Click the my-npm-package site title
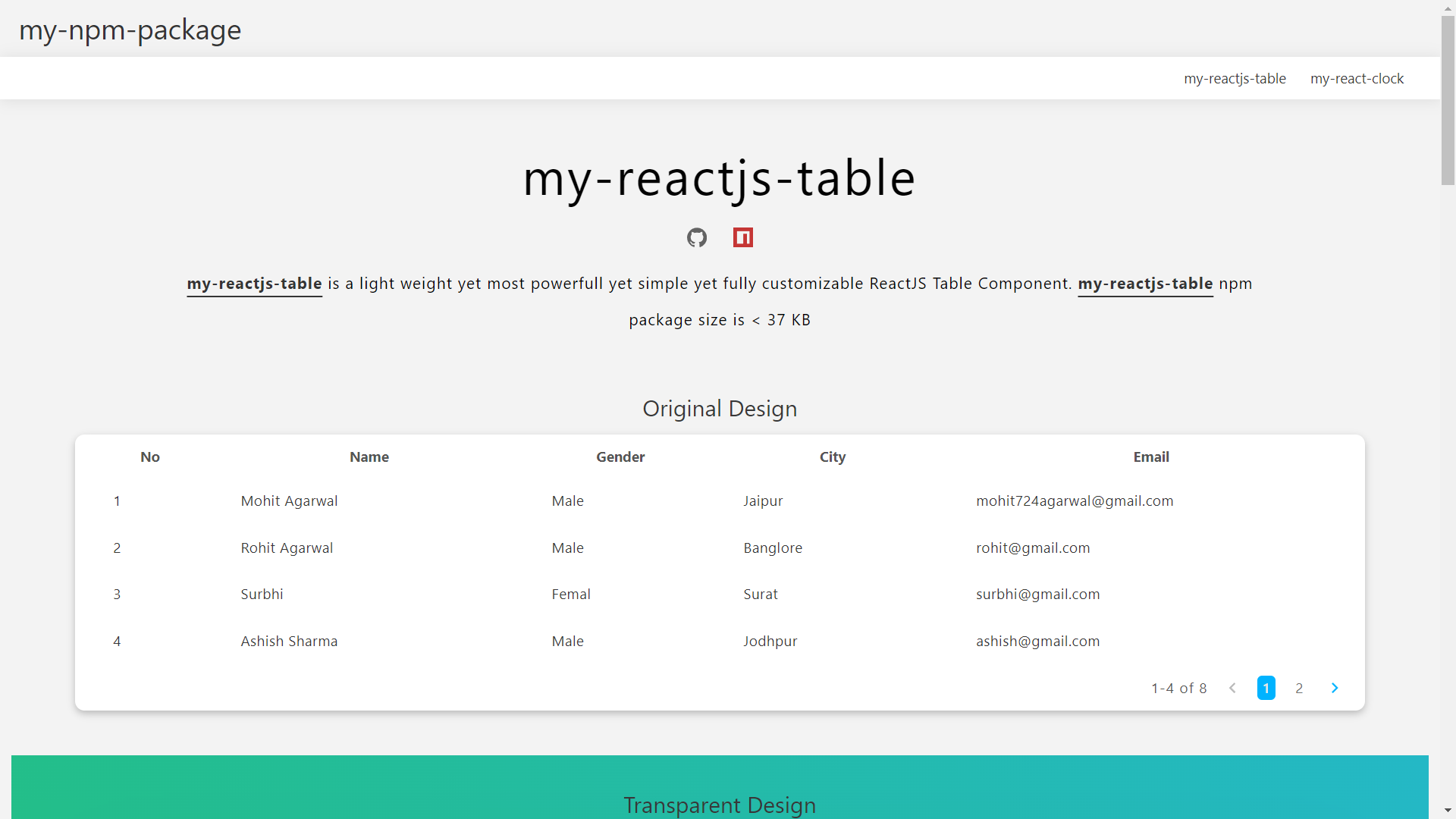 tap(130, 30)
